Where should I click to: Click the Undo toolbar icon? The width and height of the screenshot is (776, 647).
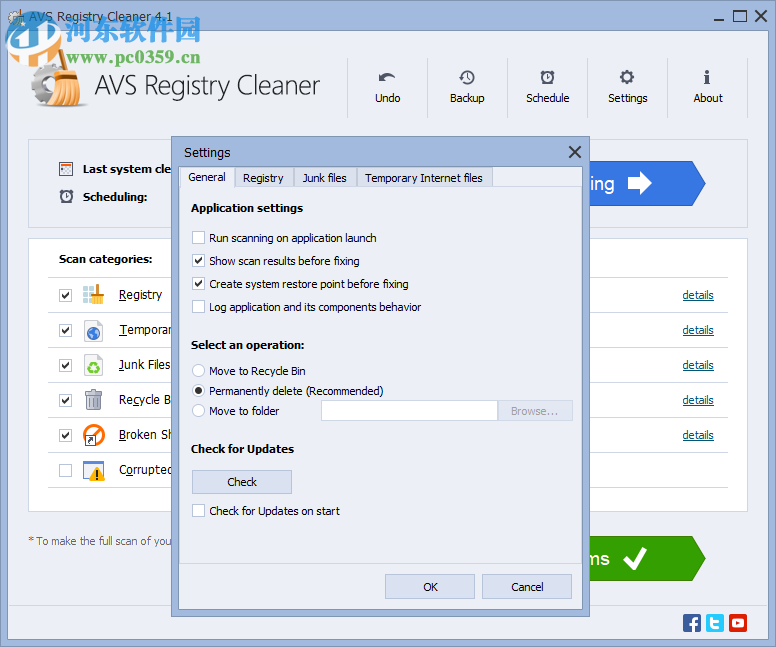[387, 78]
